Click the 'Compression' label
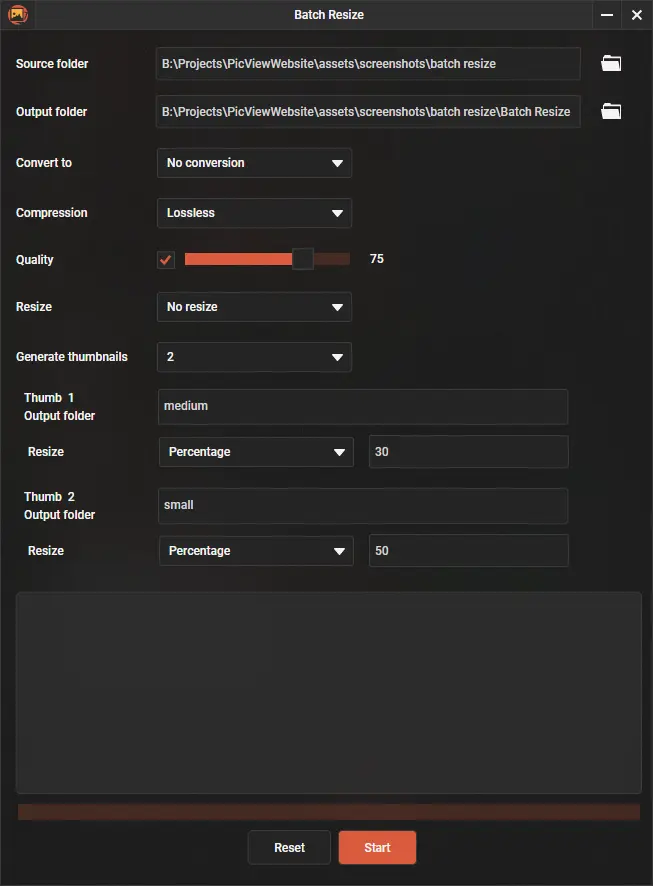 pos(52,213)
